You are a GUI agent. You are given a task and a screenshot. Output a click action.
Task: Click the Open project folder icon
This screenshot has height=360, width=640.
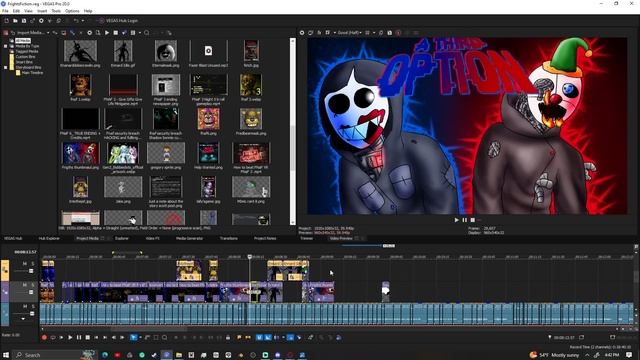pos(15,20)
